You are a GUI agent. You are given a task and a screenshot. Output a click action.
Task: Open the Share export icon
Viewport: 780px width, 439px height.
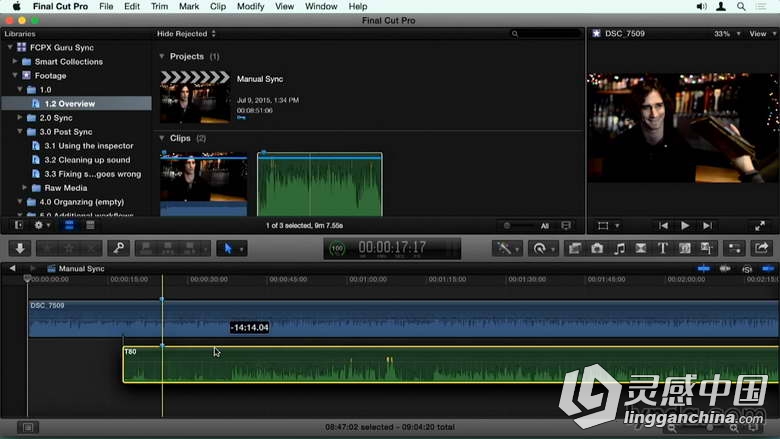[762, 248]
